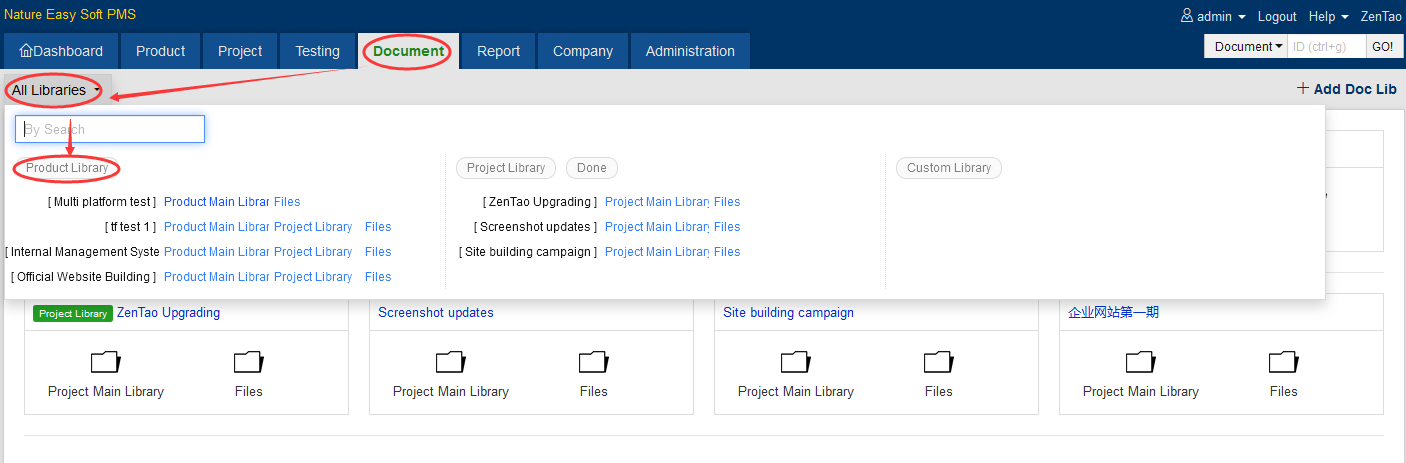Expand the All Libraries dropdown
The image size is (1406, 463).
click(55, 90)
